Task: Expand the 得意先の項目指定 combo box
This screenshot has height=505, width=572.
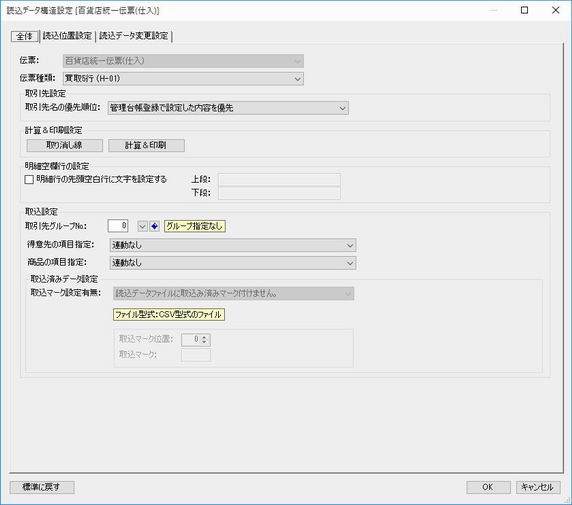Action: [x=233, y=245]
